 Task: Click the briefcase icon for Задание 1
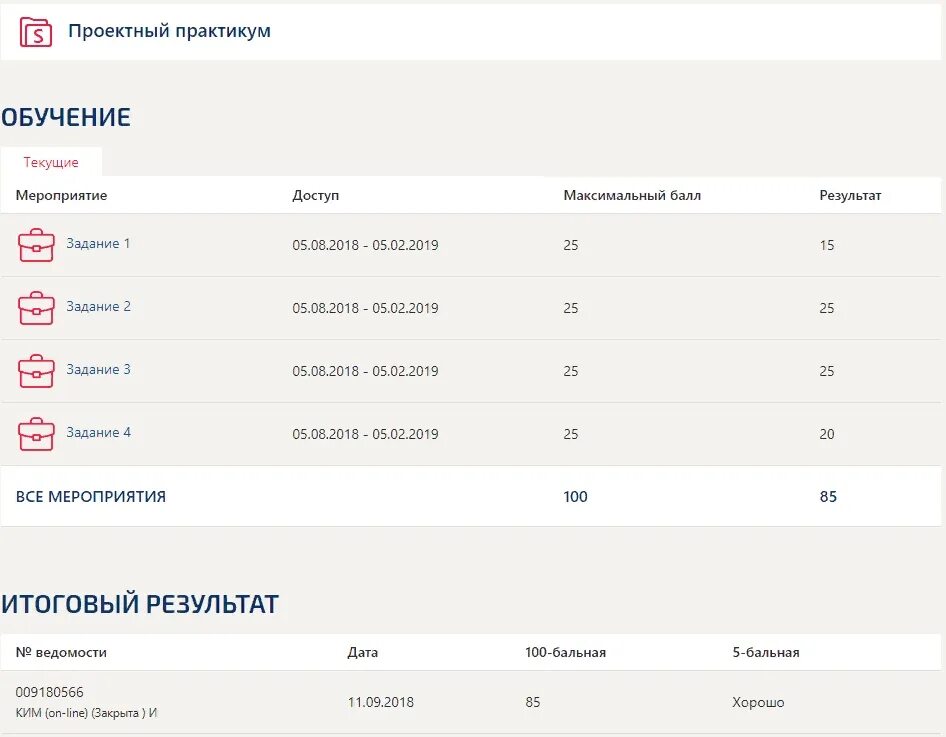click(36, 245)
